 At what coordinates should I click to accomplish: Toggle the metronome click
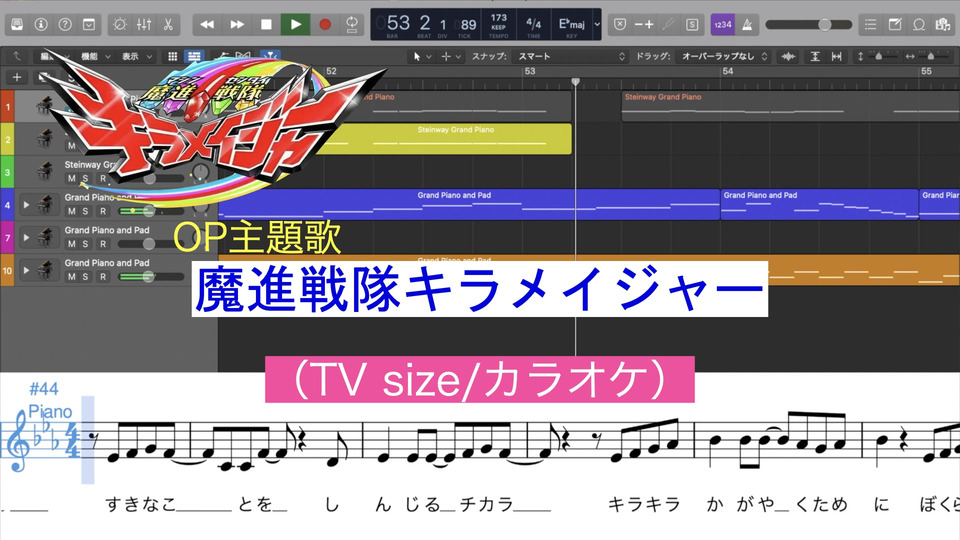coord(746,24)
